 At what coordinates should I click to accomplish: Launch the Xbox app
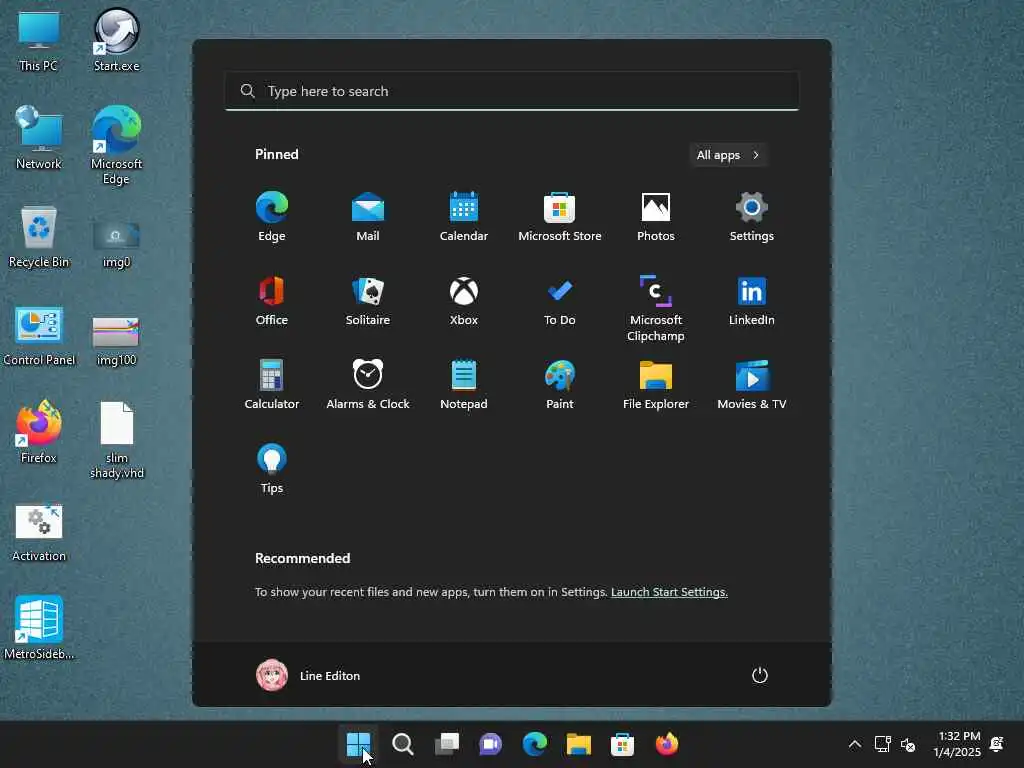click(x=464, y=300)
